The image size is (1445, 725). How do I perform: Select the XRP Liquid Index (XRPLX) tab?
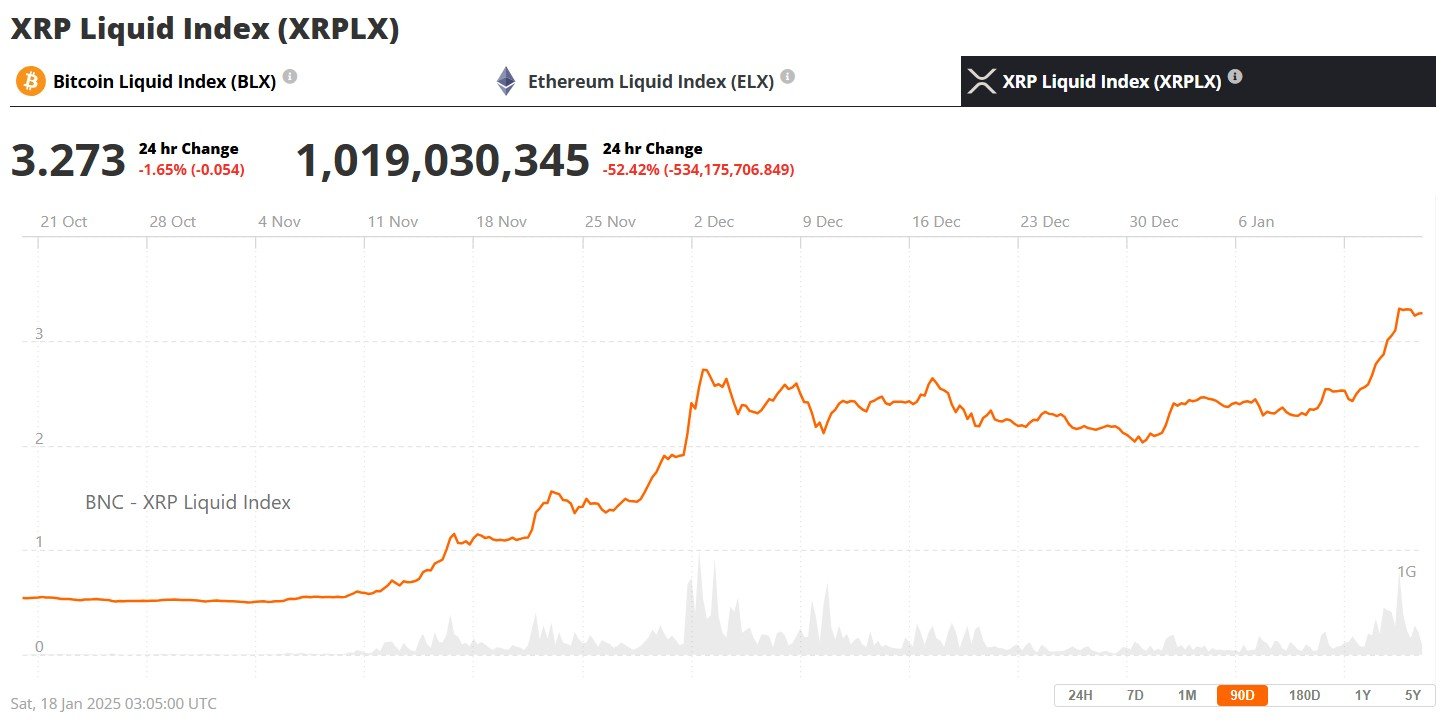click(x=1111, y=82)
